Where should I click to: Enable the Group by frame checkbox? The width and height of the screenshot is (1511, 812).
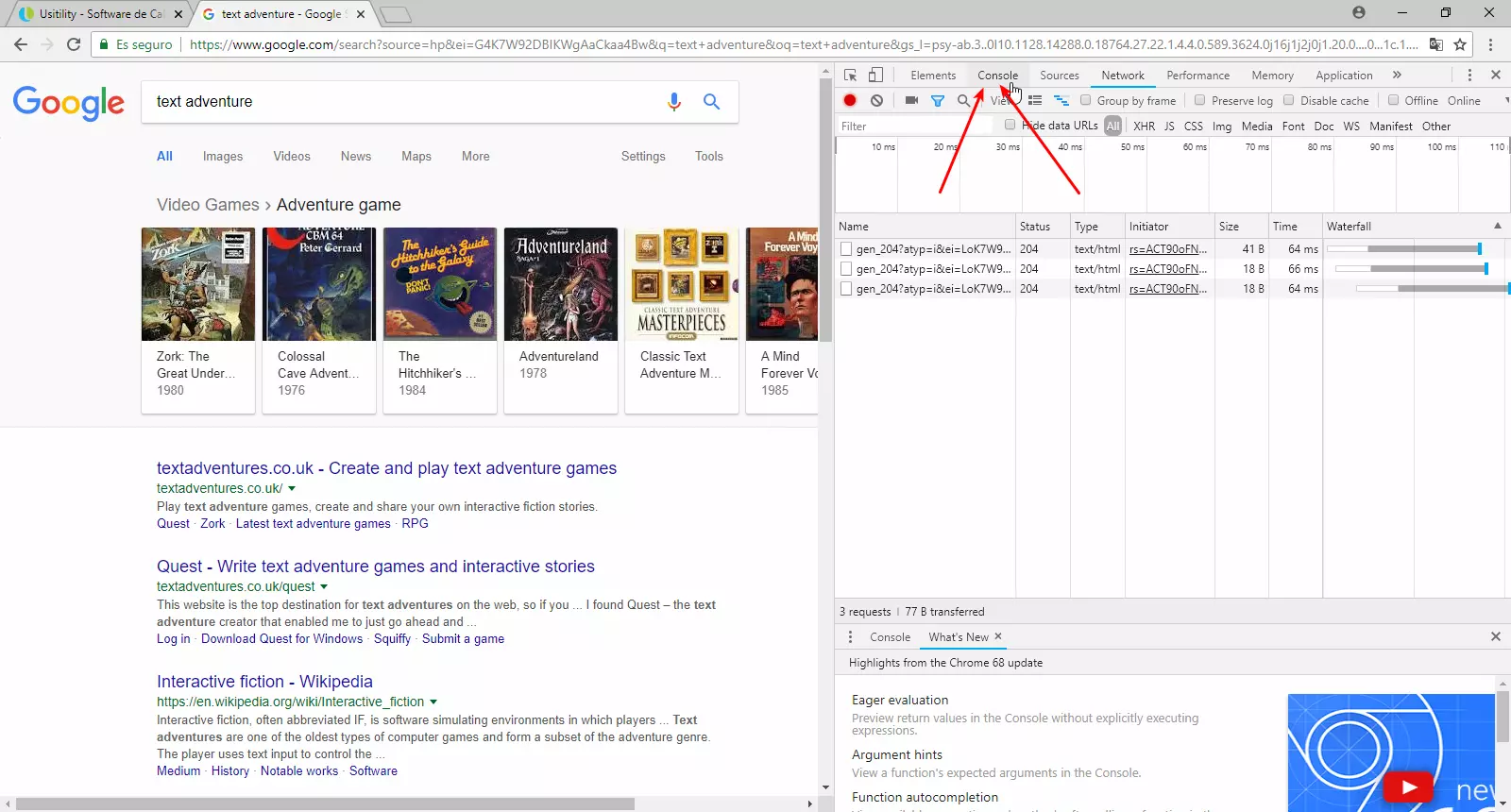[1086, 100]
